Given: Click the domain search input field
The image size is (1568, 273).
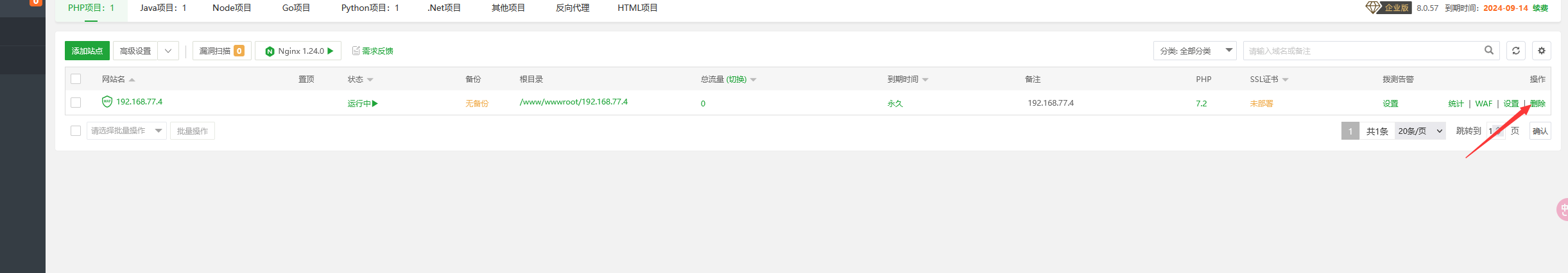Looking at the screenshot, I should 1361,51.
